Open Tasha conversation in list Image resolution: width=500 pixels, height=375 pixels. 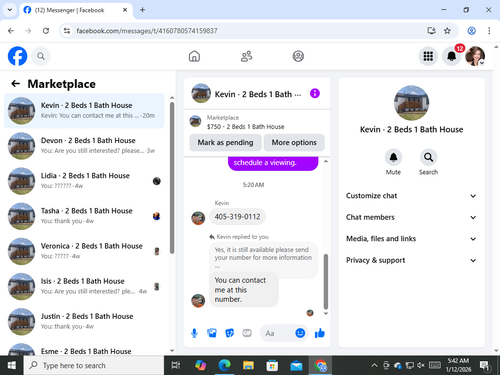84,216
